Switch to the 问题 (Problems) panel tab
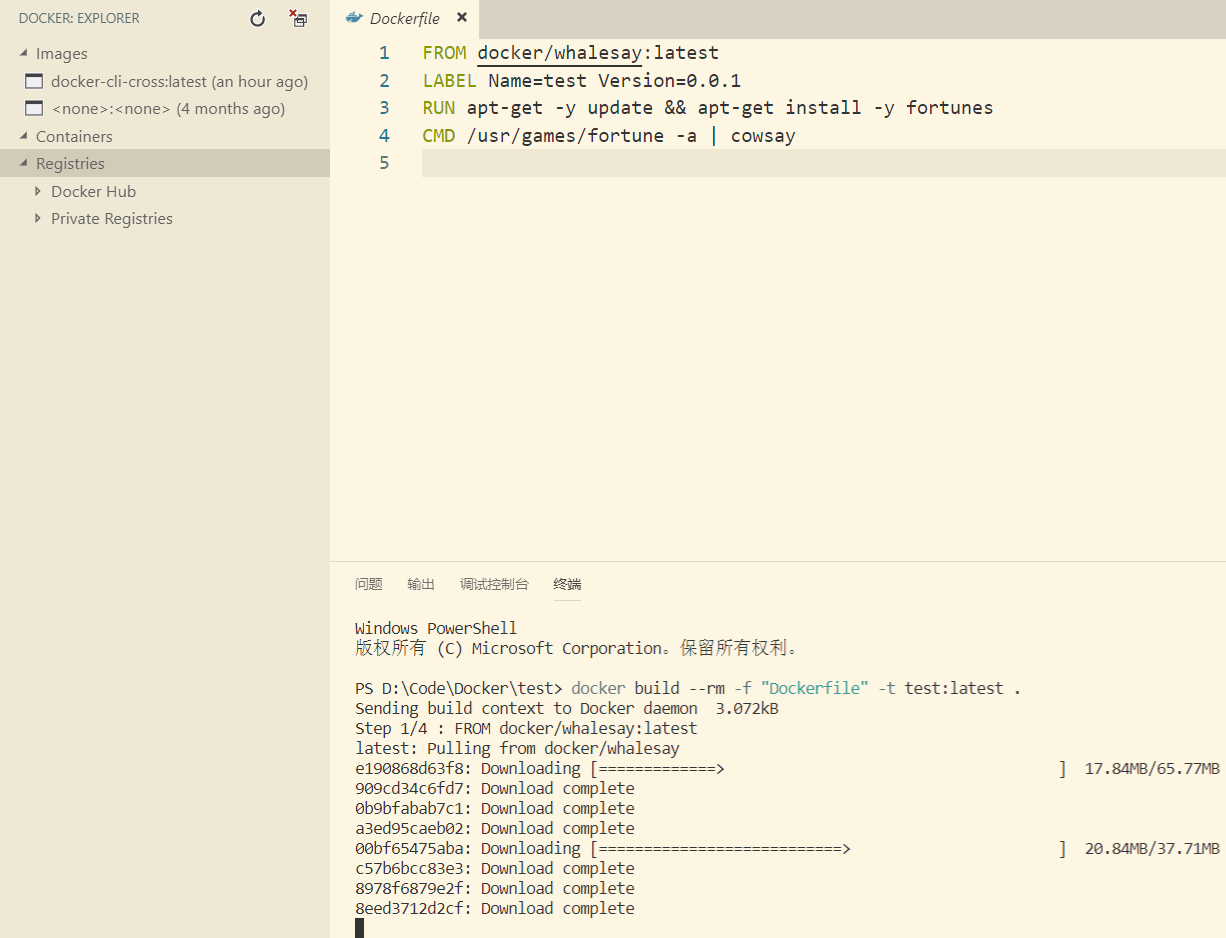Screen dimensions: 1226x938 pos(369,584)
